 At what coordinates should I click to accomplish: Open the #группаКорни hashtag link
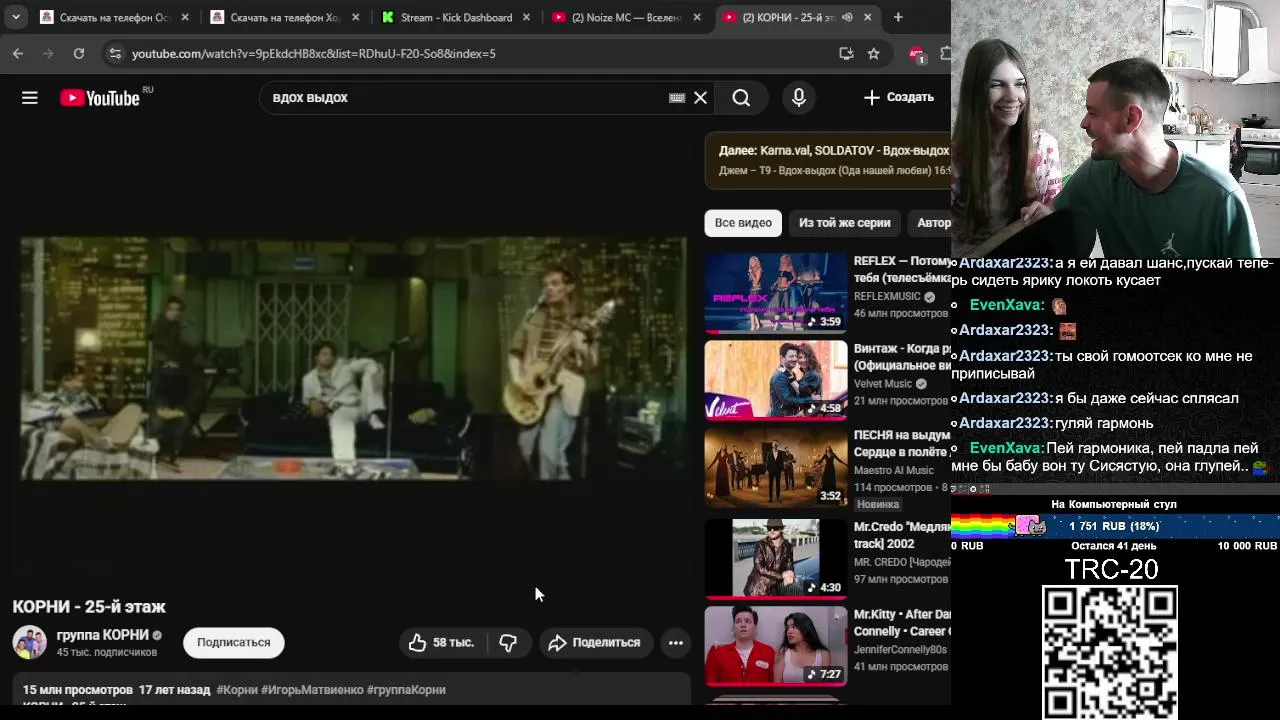(x=406, y=690)
